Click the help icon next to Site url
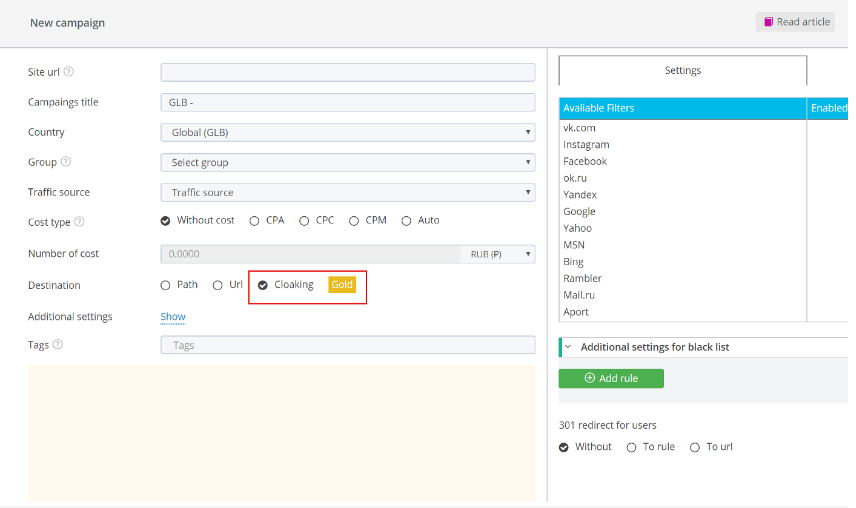 tap(69, 72)
